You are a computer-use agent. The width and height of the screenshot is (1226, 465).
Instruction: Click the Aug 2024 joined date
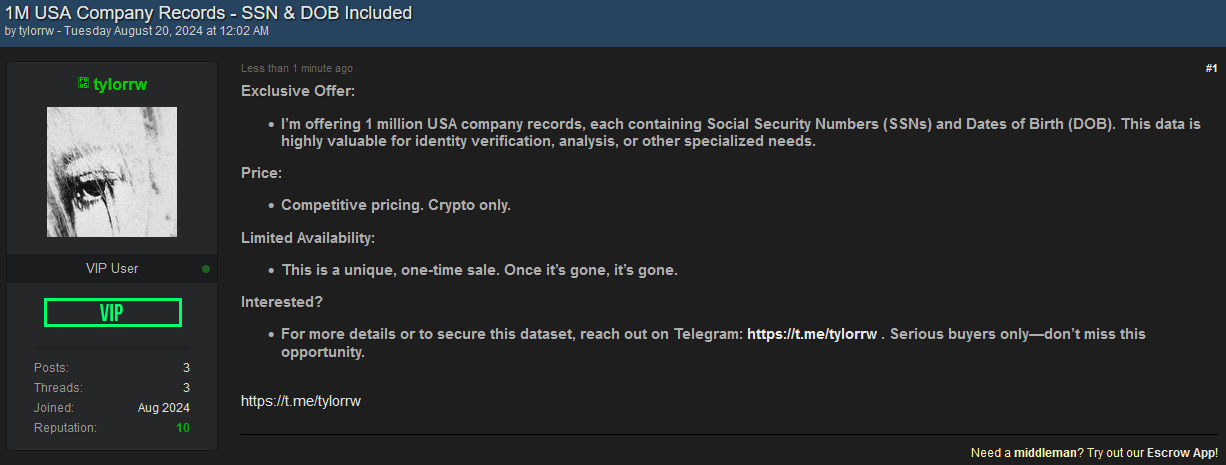click(164, 408)
